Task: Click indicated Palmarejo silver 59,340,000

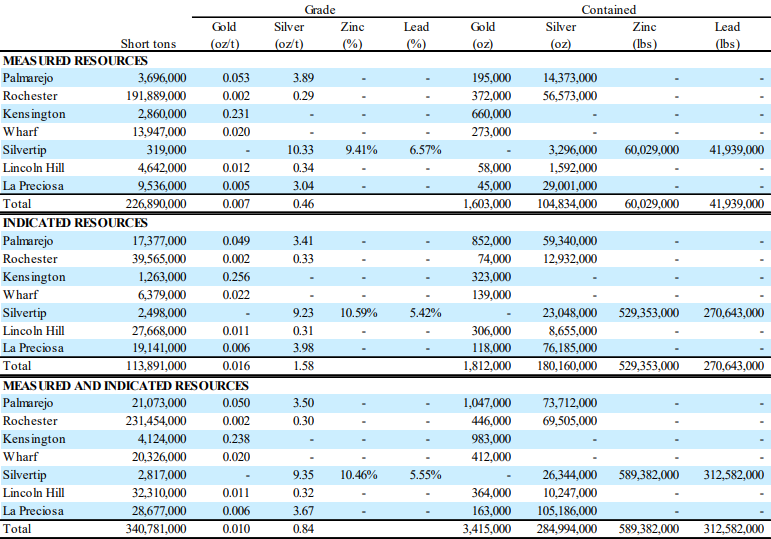Action: point(570,241)
